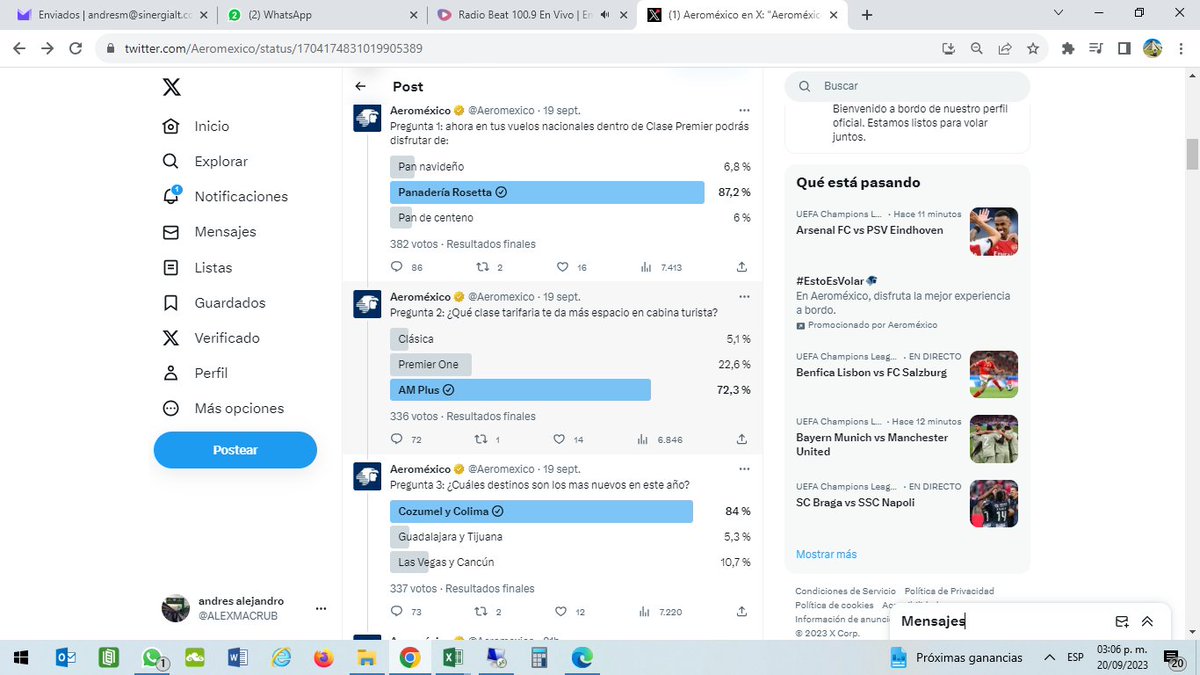Click the browser address bar URL
The width and height of the screenshot is (1200, 675).
[x=273, y=49]
